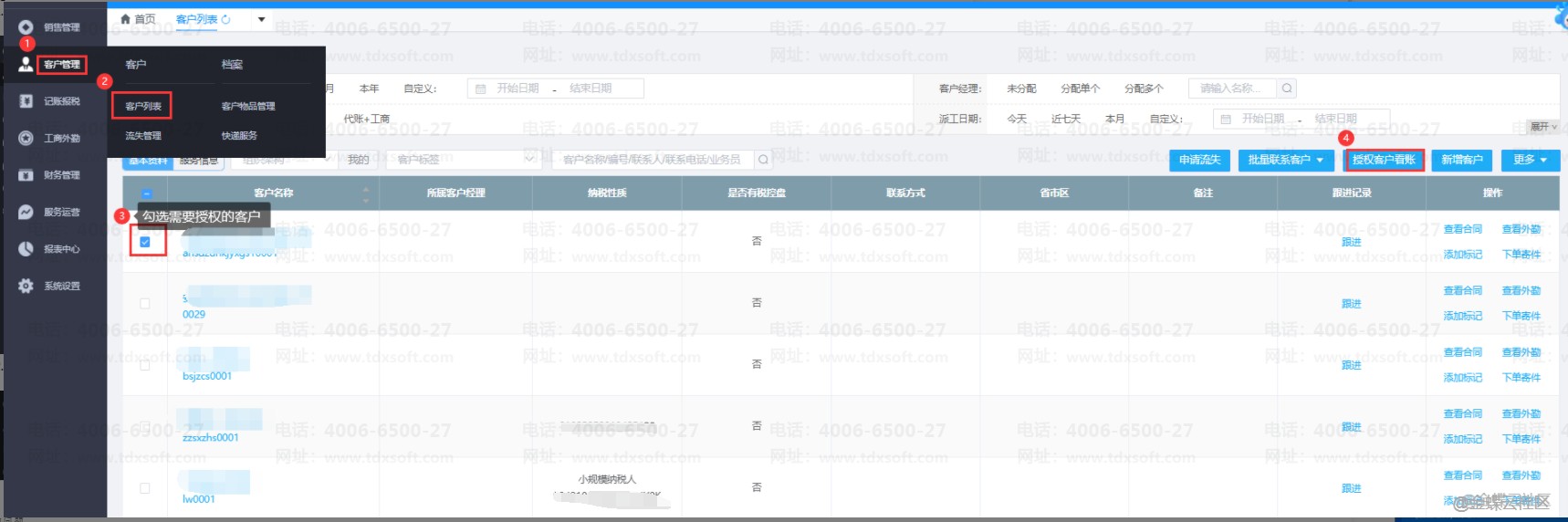Select 客户列表 in the submenu
The height and width of the screenshot is (522, 1568).
143,106
